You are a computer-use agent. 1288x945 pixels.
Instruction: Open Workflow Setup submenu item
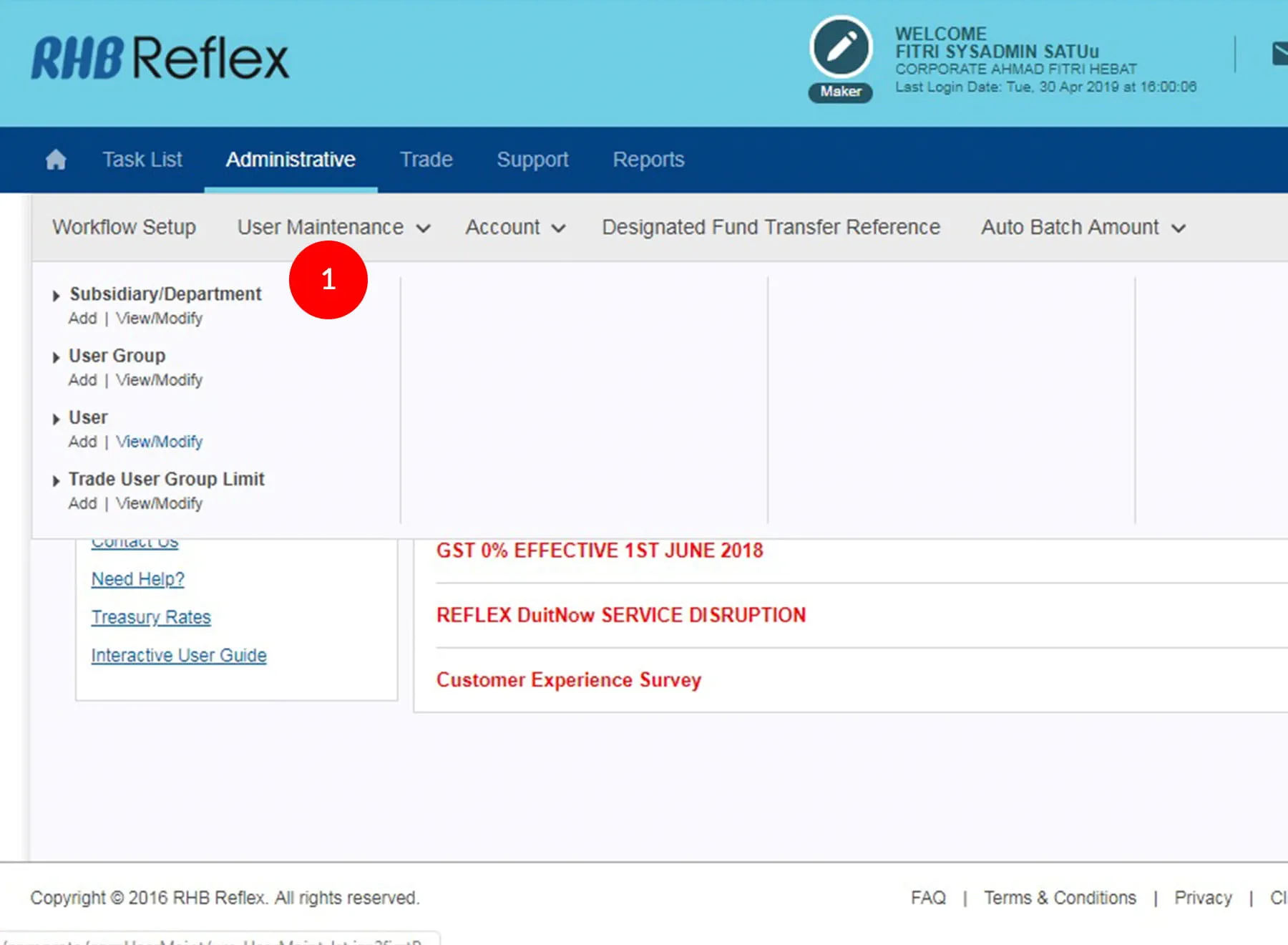click(124, 227)
